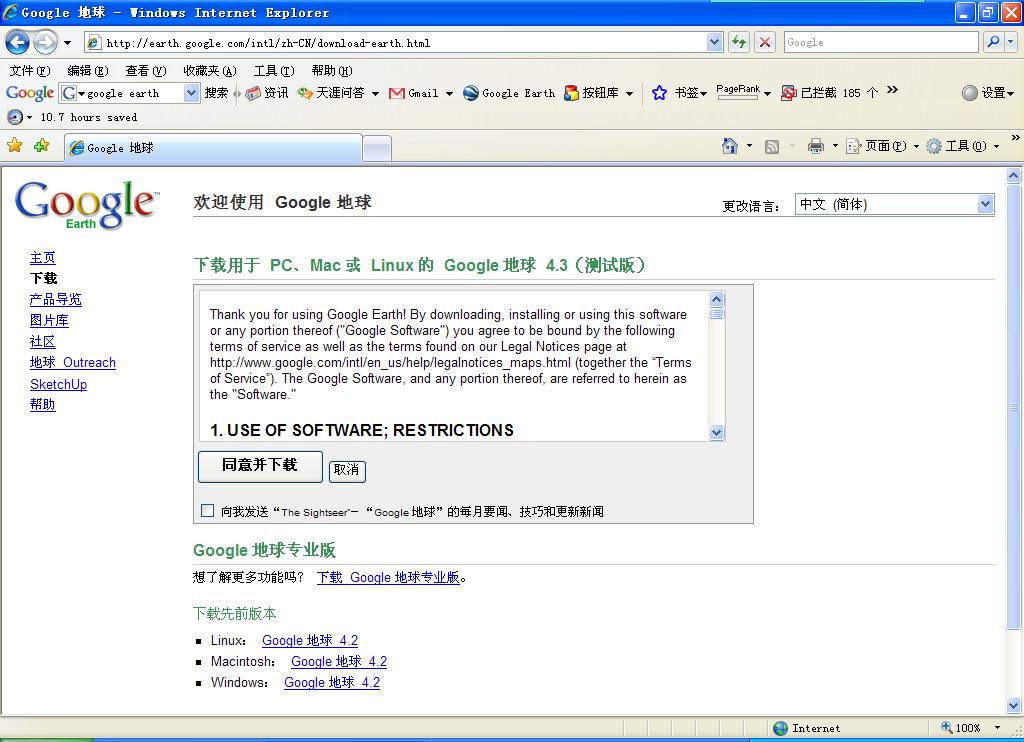This screenshot has height=742, width=1024.
Task: Open the 设置 toolbar settings menu
Action: [988, 93]
